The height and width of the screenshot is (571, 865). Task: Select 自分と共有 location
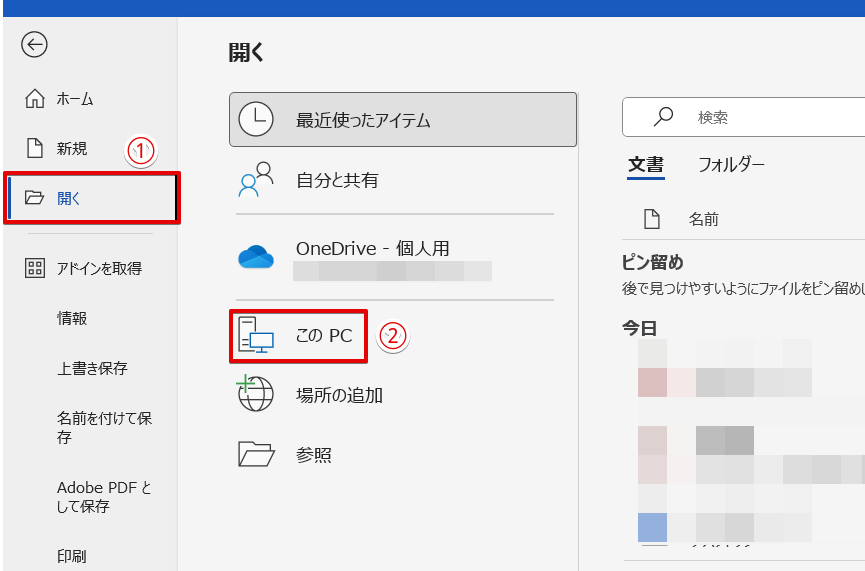point(403,180)
